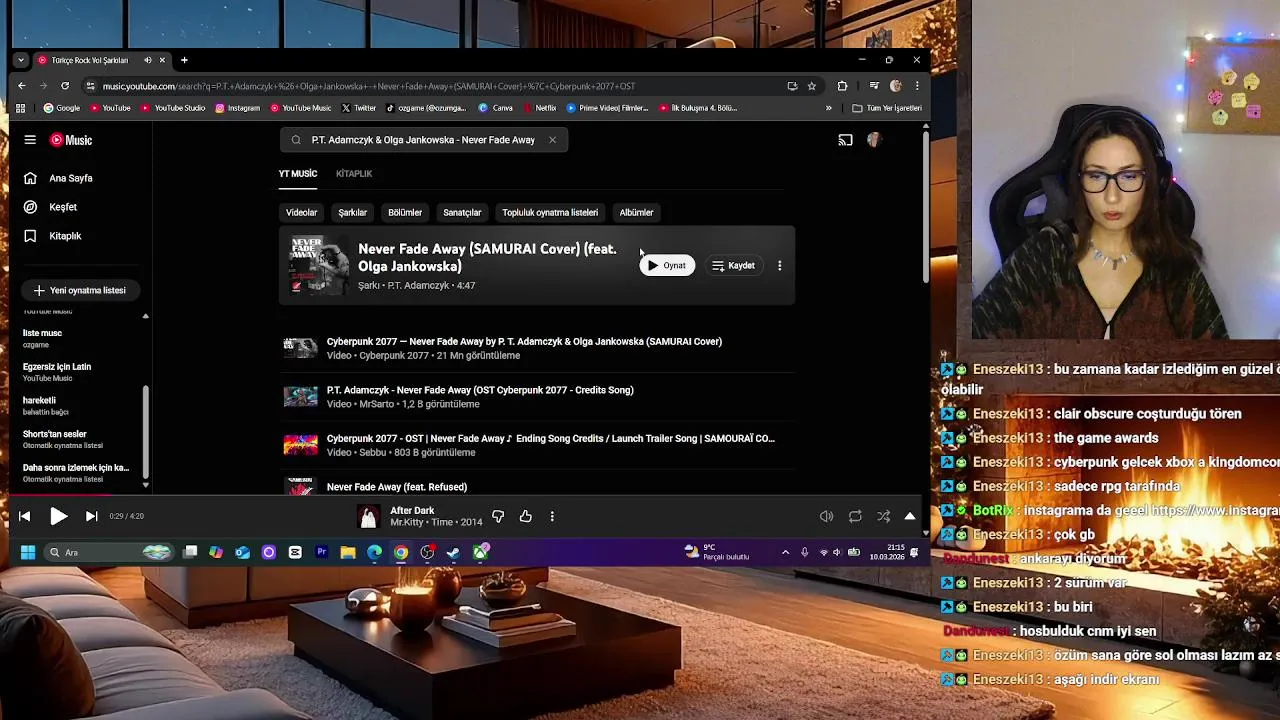1280x720 pixels.
Task: Open the browser extensions puzzle icon
Action: 842,86
